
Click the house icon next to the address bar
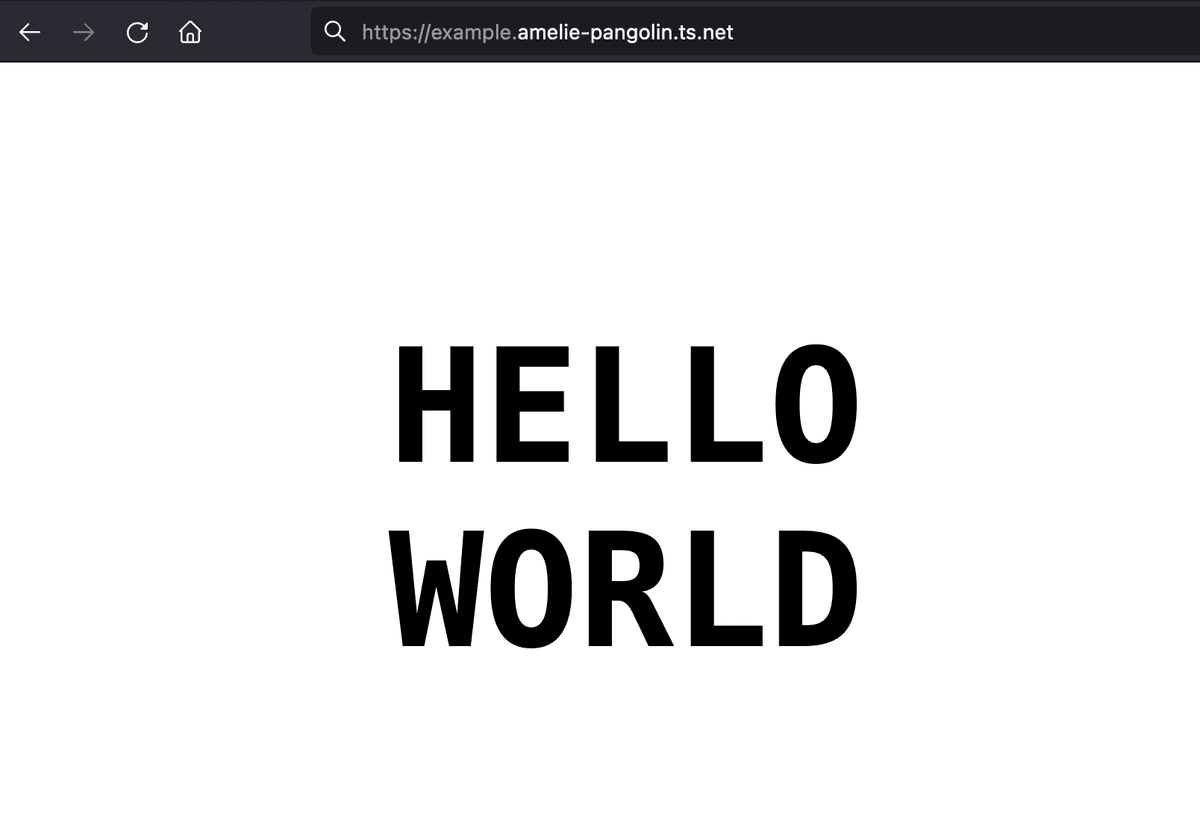(189, 32)
